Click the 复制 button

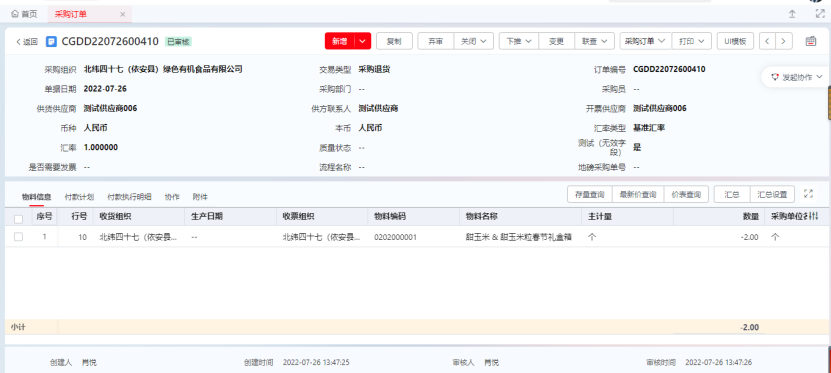pos(394,41)
